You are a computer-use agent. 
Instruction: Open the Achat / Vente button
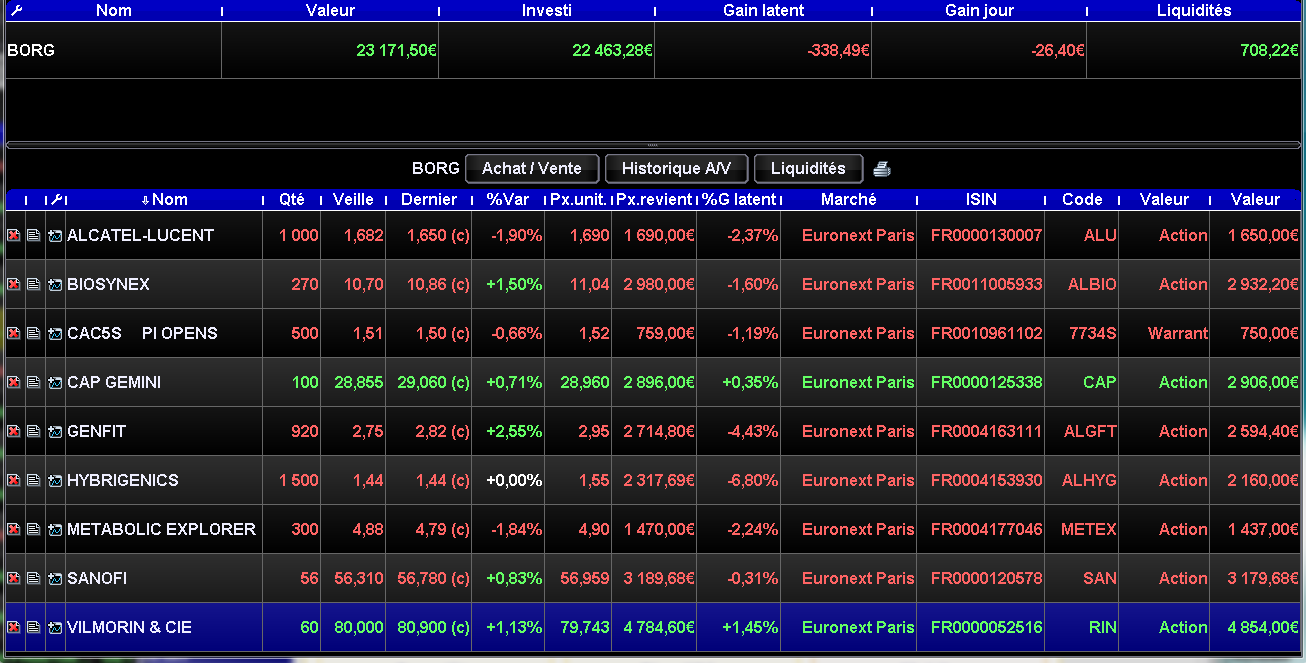pyautogui.click(x=532, y=168)
